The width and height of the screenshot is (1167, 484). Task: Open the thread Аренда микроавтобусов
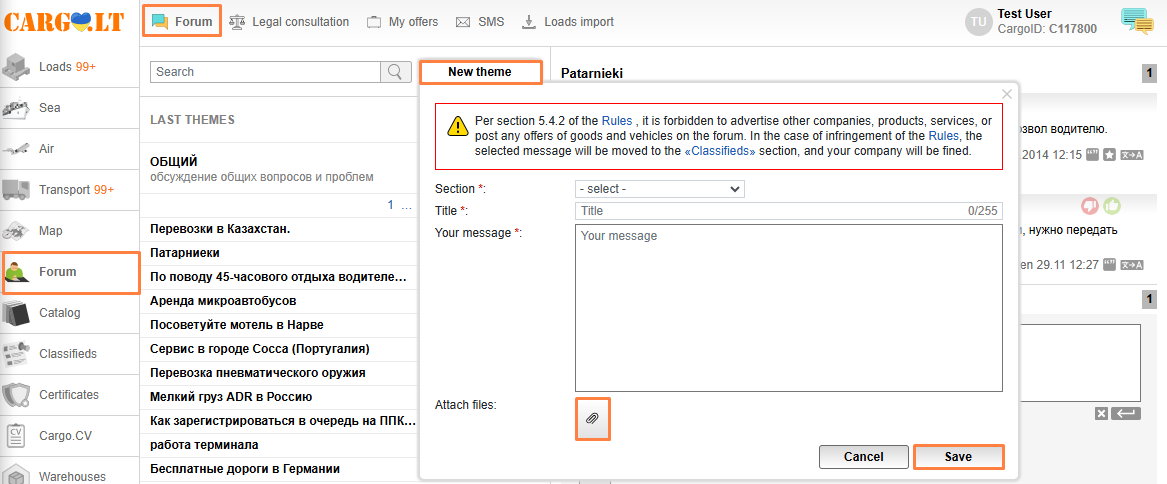pyautogui.click(x=223, y=301)
